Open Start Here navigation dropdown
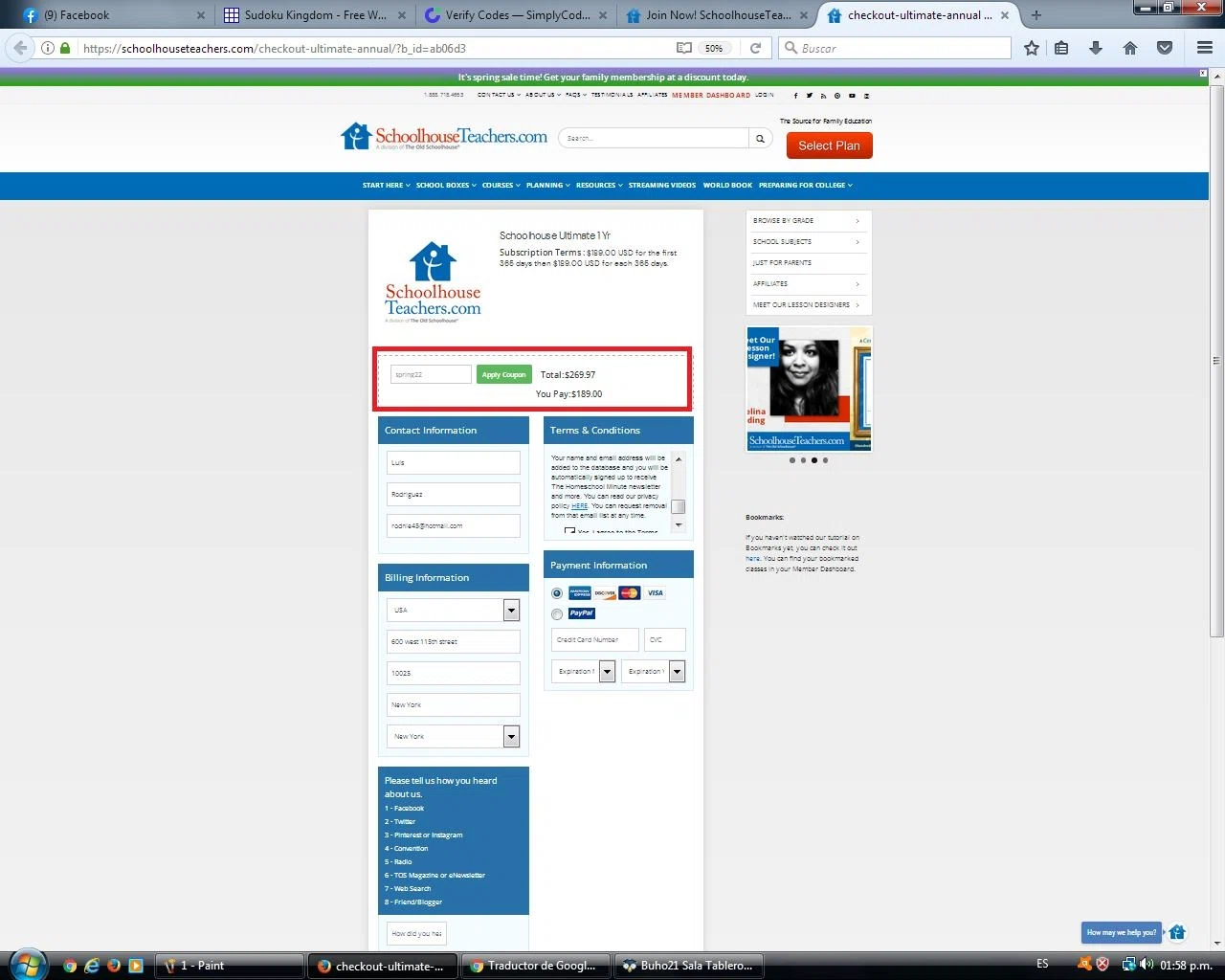 pyautogui.click(x=386, y=186)
